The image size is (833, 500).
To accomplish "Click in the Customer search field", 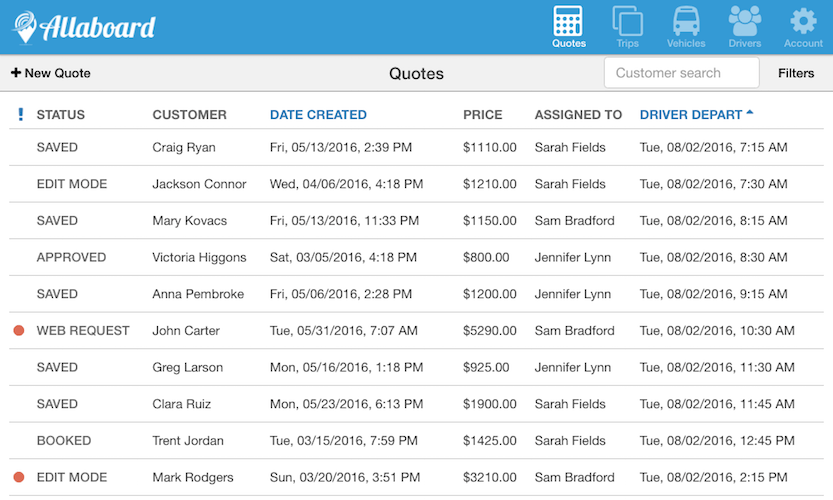I will [681, 73].
